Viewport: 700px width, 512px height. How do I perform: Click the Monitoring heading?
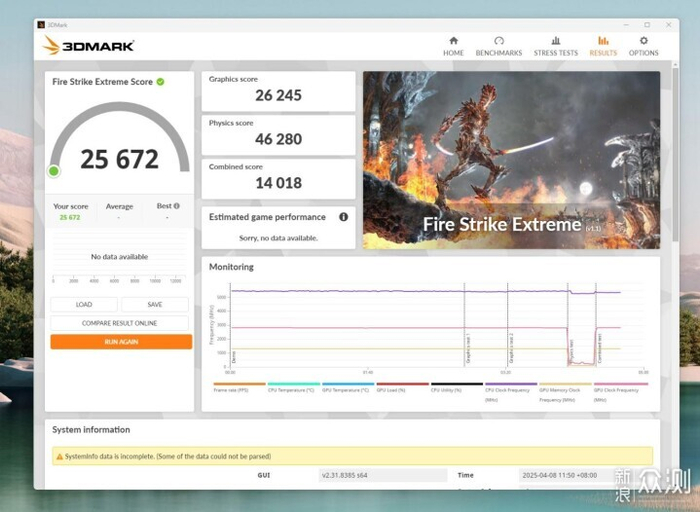[231, 267]
